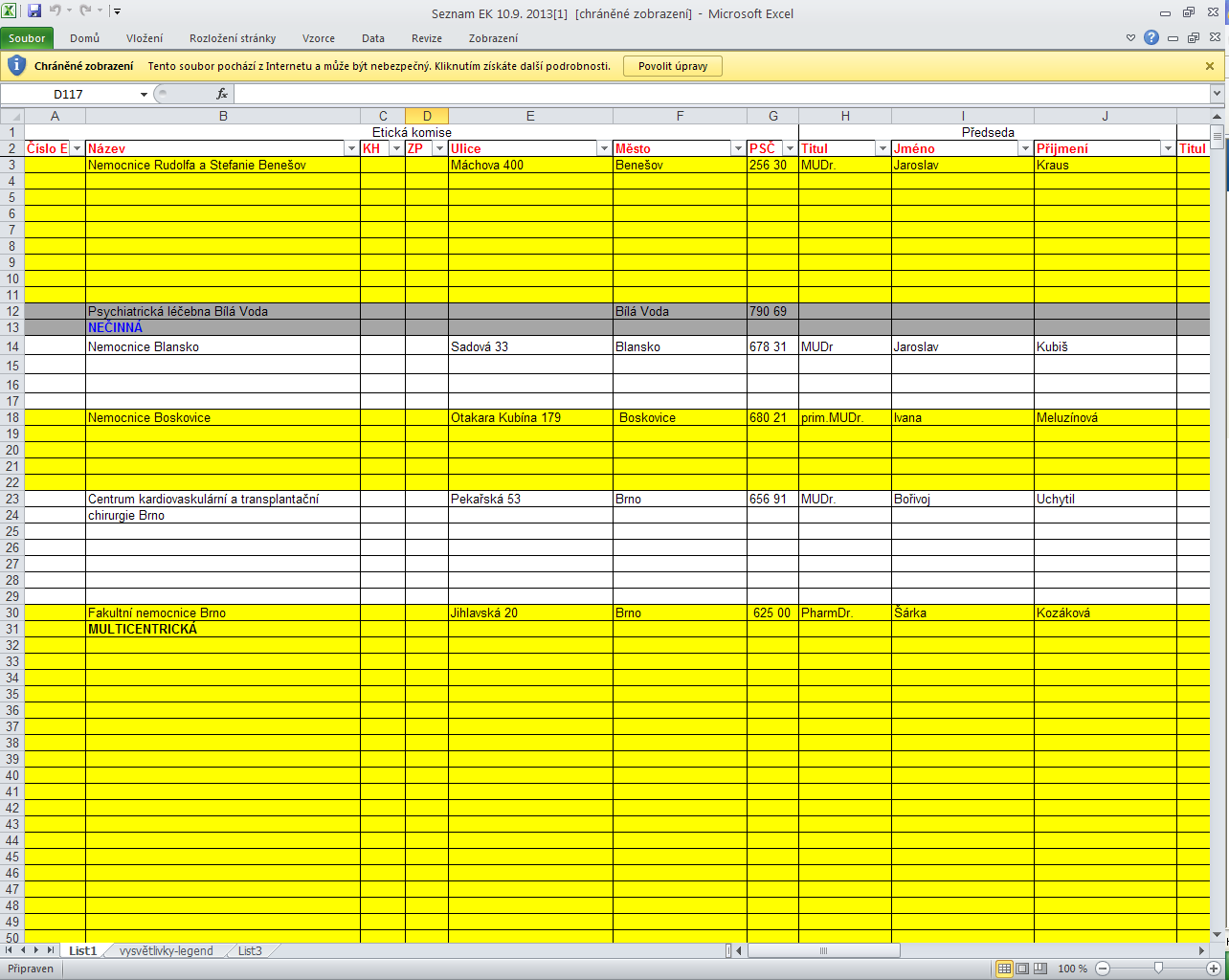Open the Customize Quick Access Toolbar arrow
Screen dimensions: 1229x980
click(117, 12)
